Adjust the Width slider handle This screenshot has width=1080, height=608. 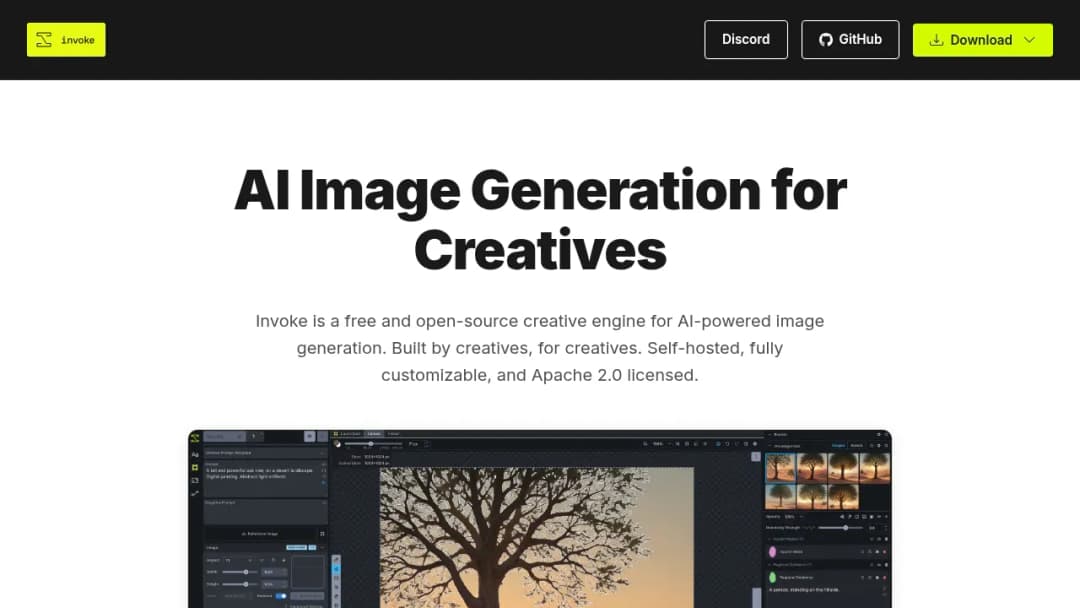click(246, 572)
